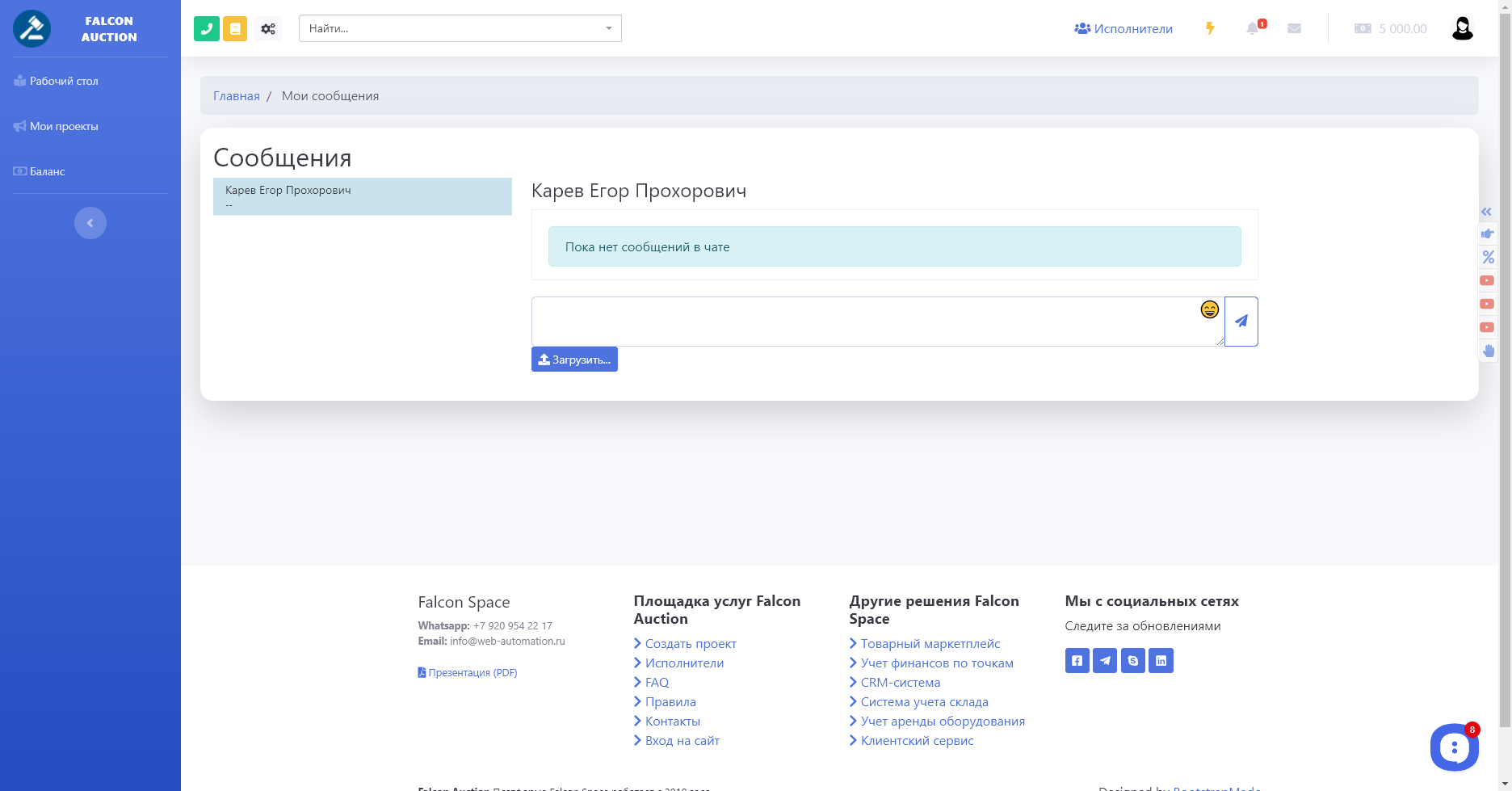
Task: Open the yellow notes book icon
Action: (x=235, y=29)
